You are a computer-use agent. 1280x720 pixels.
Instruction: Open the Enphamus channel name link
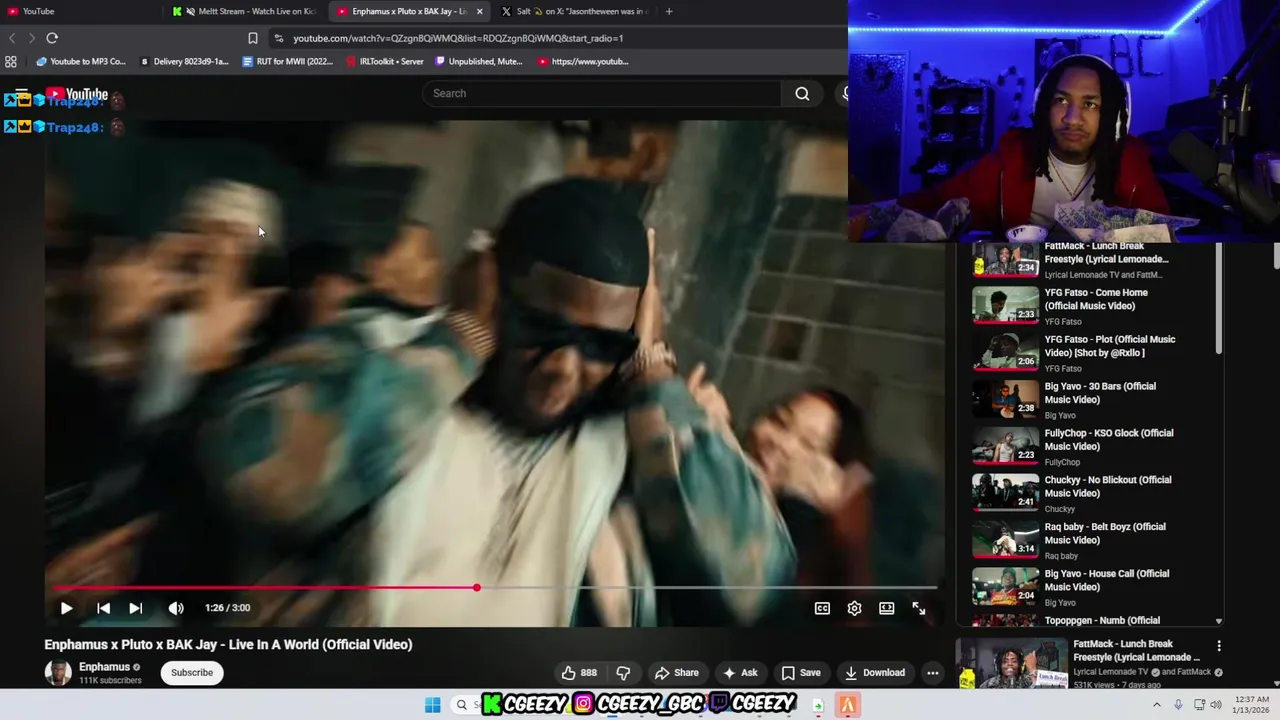pyautogui.click(x=105, y=667)
